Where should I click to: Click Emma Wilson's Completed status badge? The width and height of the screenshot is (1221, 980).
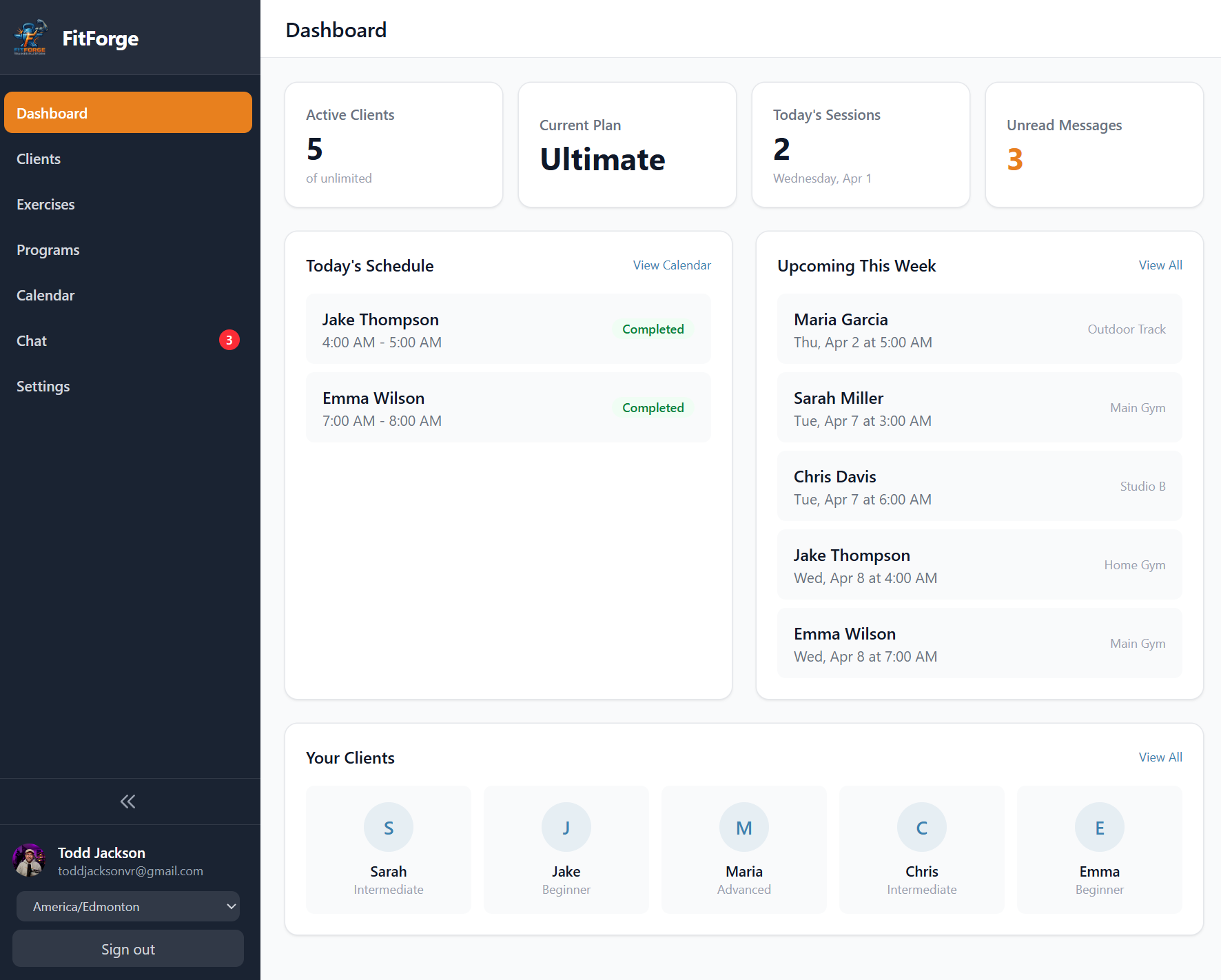652,407
